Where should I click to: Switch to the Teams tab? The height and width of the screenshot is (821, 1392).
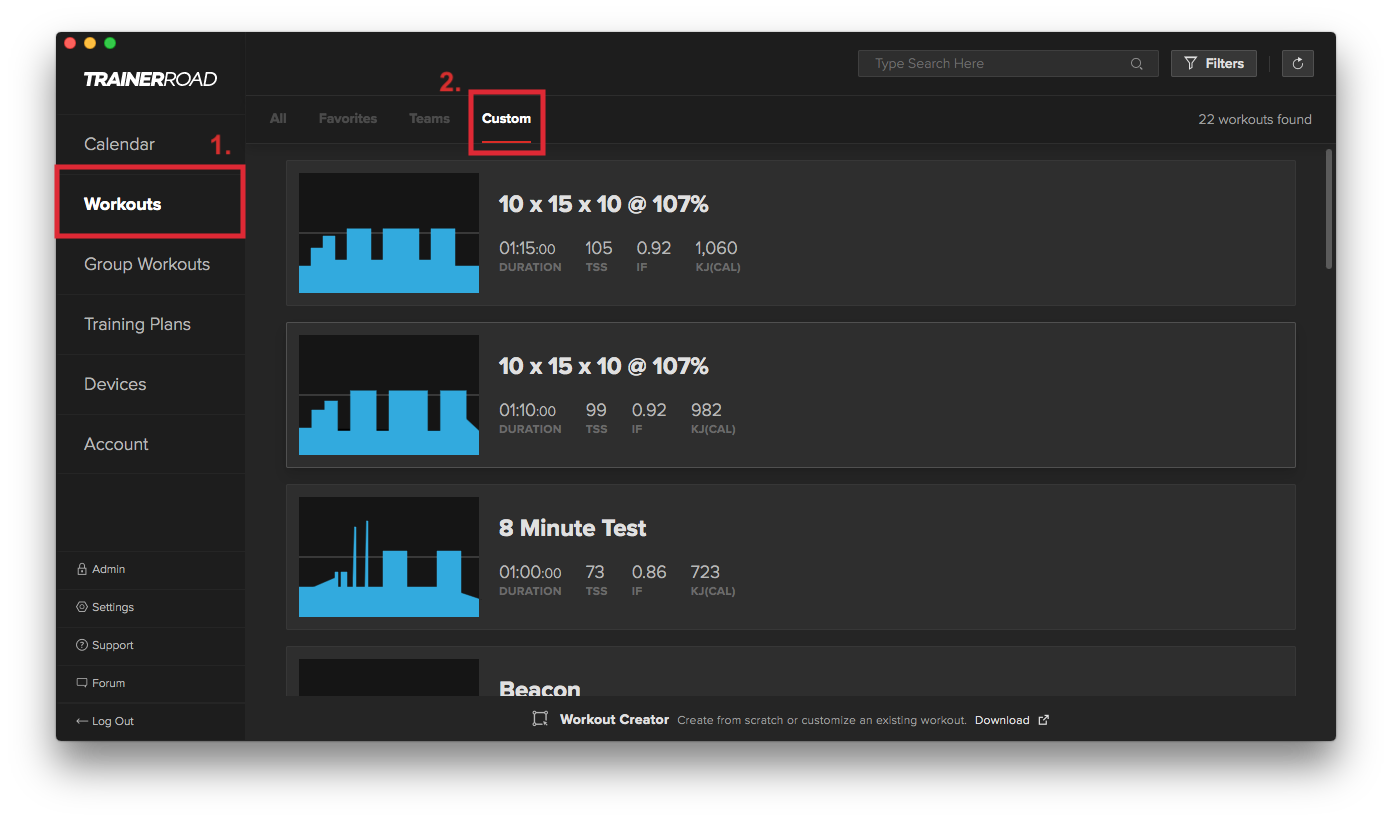(x=429, y=118)
